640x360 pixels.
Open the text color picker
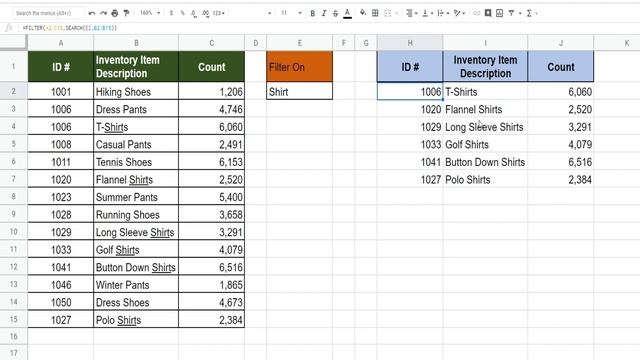(x=347, y=13)
